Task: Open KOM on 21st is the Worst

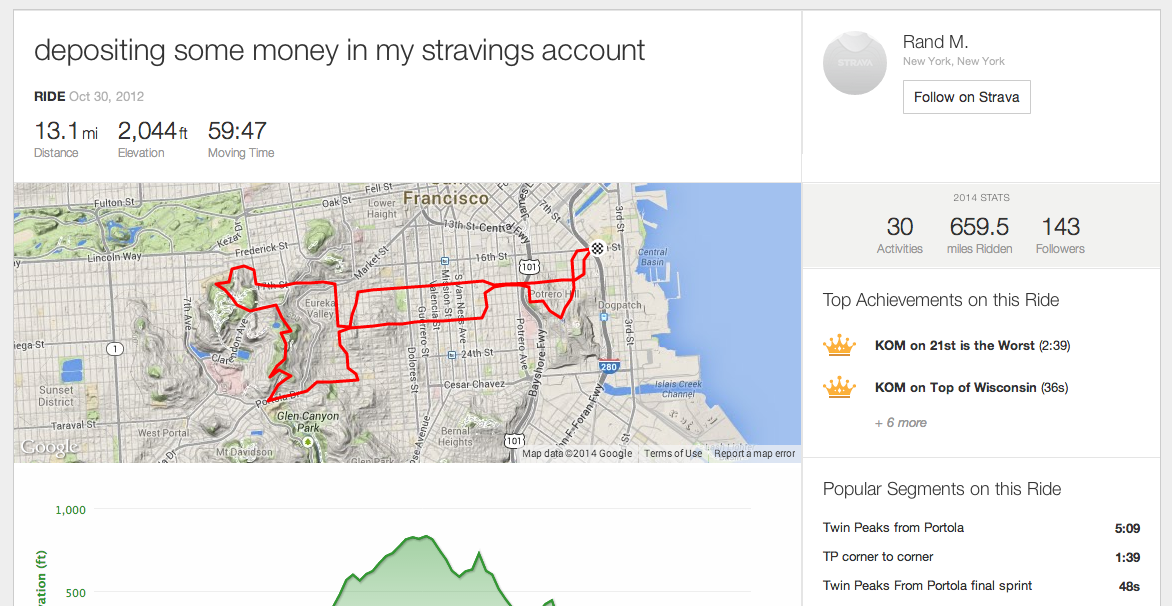Action: click(955, 346)
